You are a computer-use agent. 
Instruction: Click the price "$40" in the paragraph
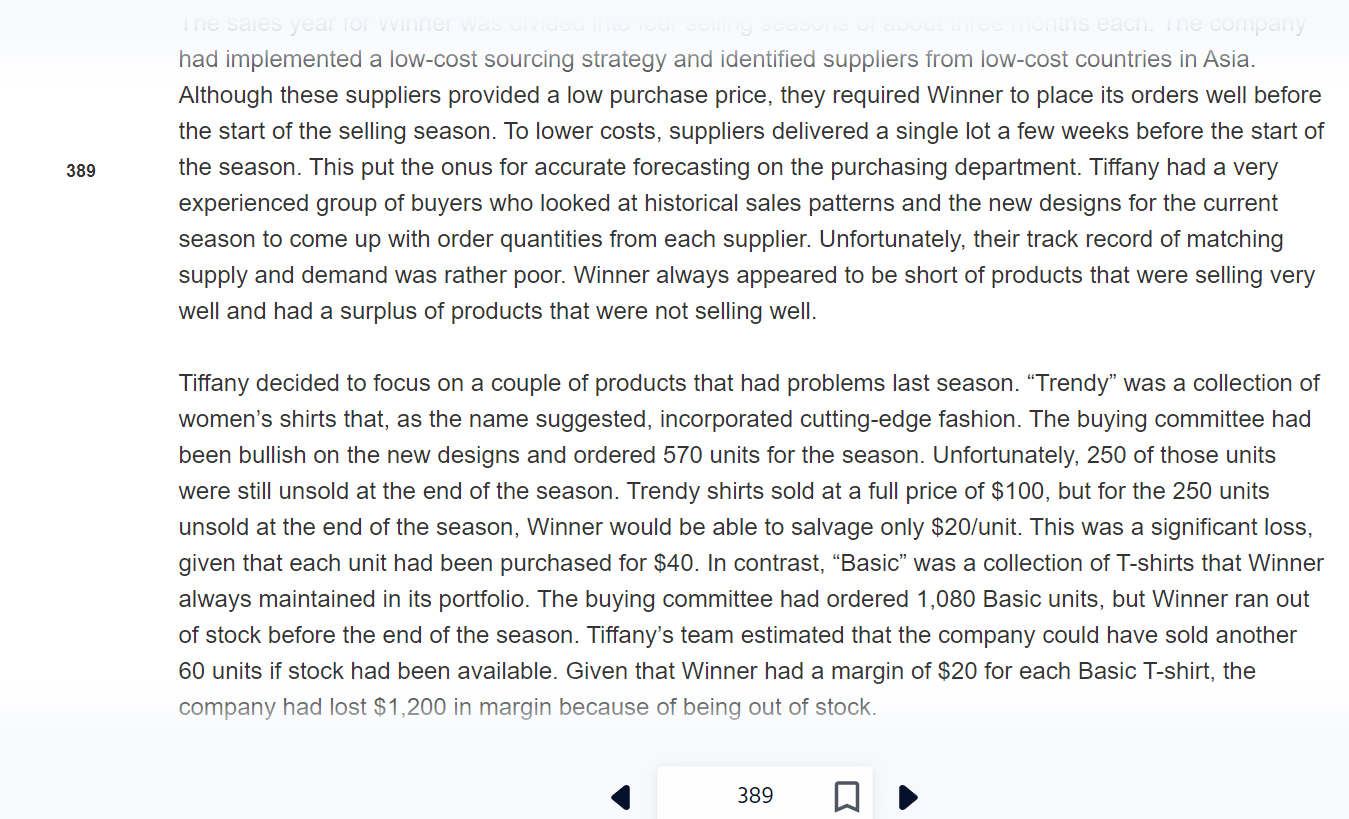pos(674,563)
